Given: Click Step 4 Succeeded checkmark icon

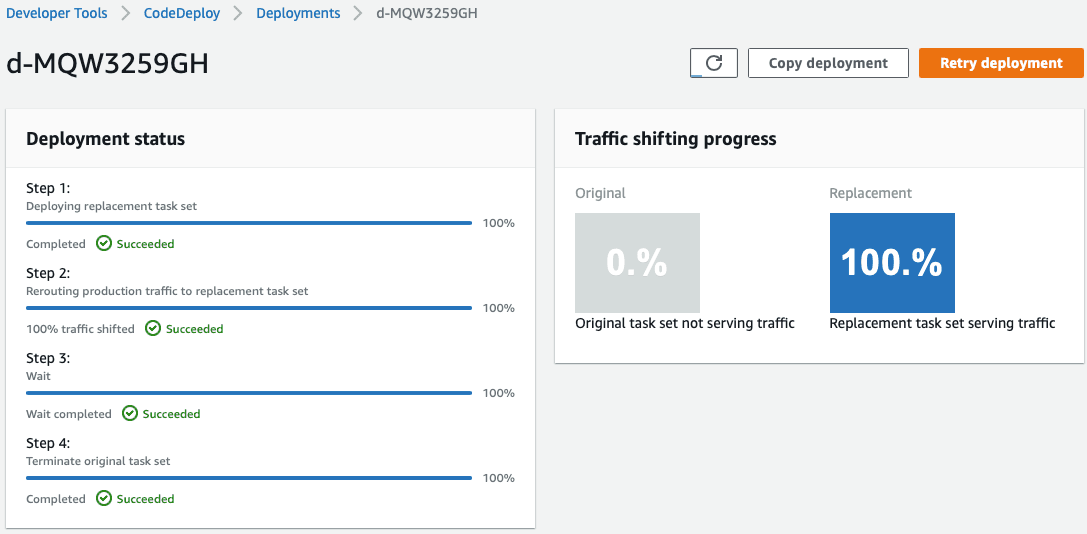Looking at the screenshot, I should tap(104, 498).
